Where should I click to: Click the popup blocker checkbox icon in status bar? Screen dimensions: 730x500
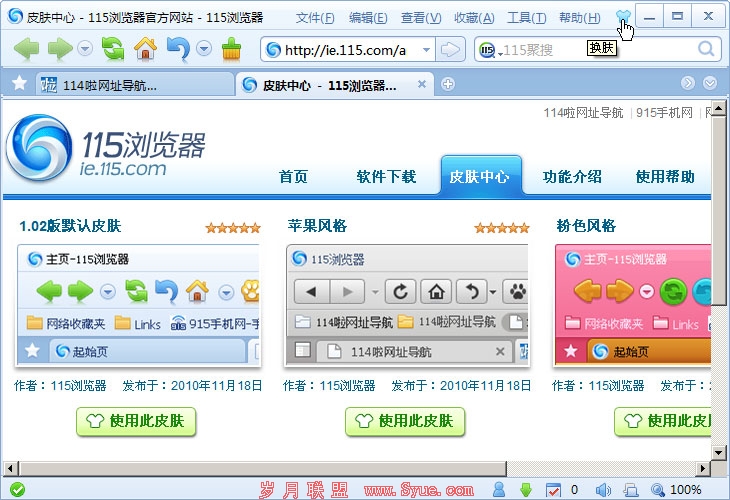coord(553,490)
